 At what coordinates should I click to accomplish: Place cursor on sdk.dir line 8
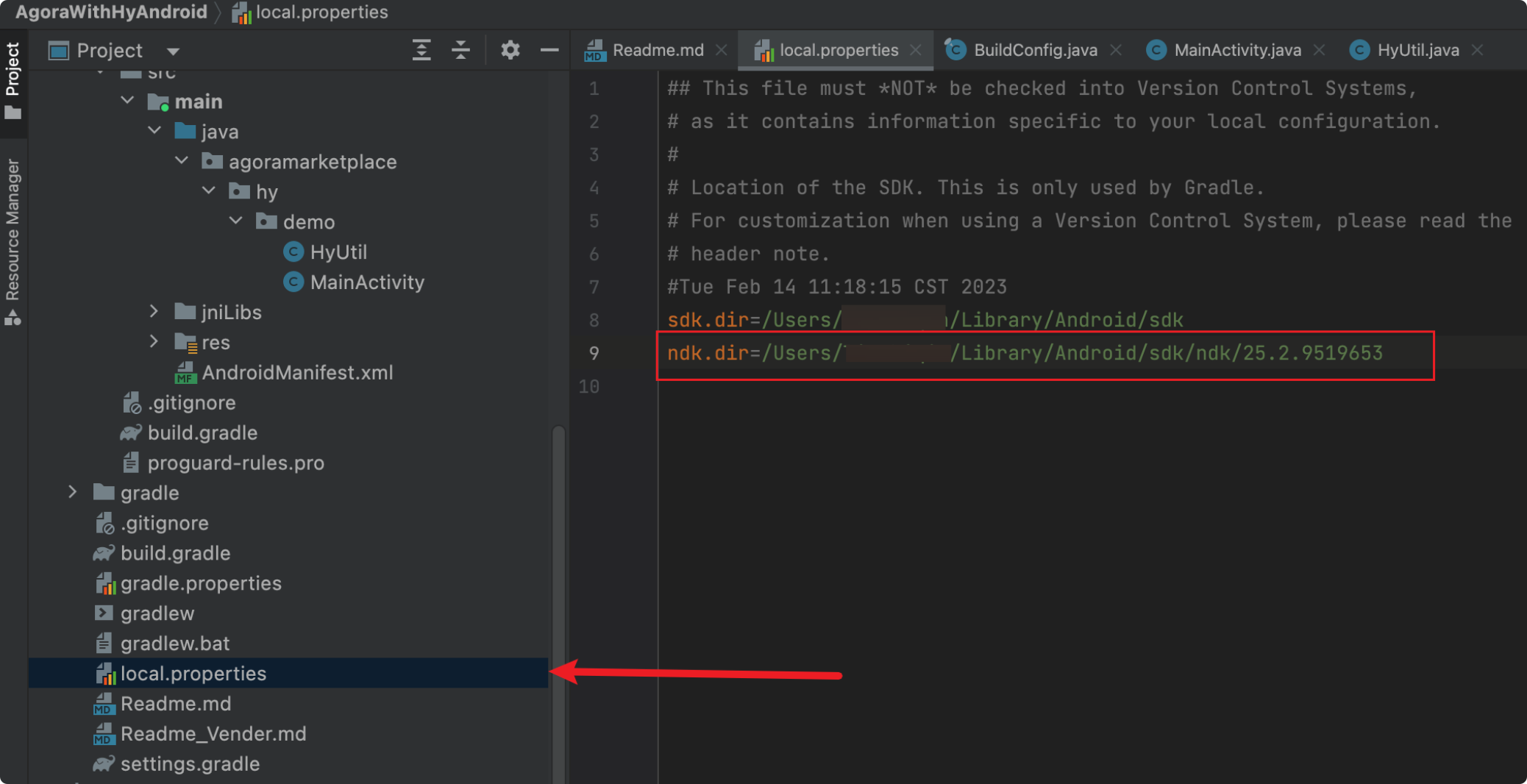[x=925, y=320]
